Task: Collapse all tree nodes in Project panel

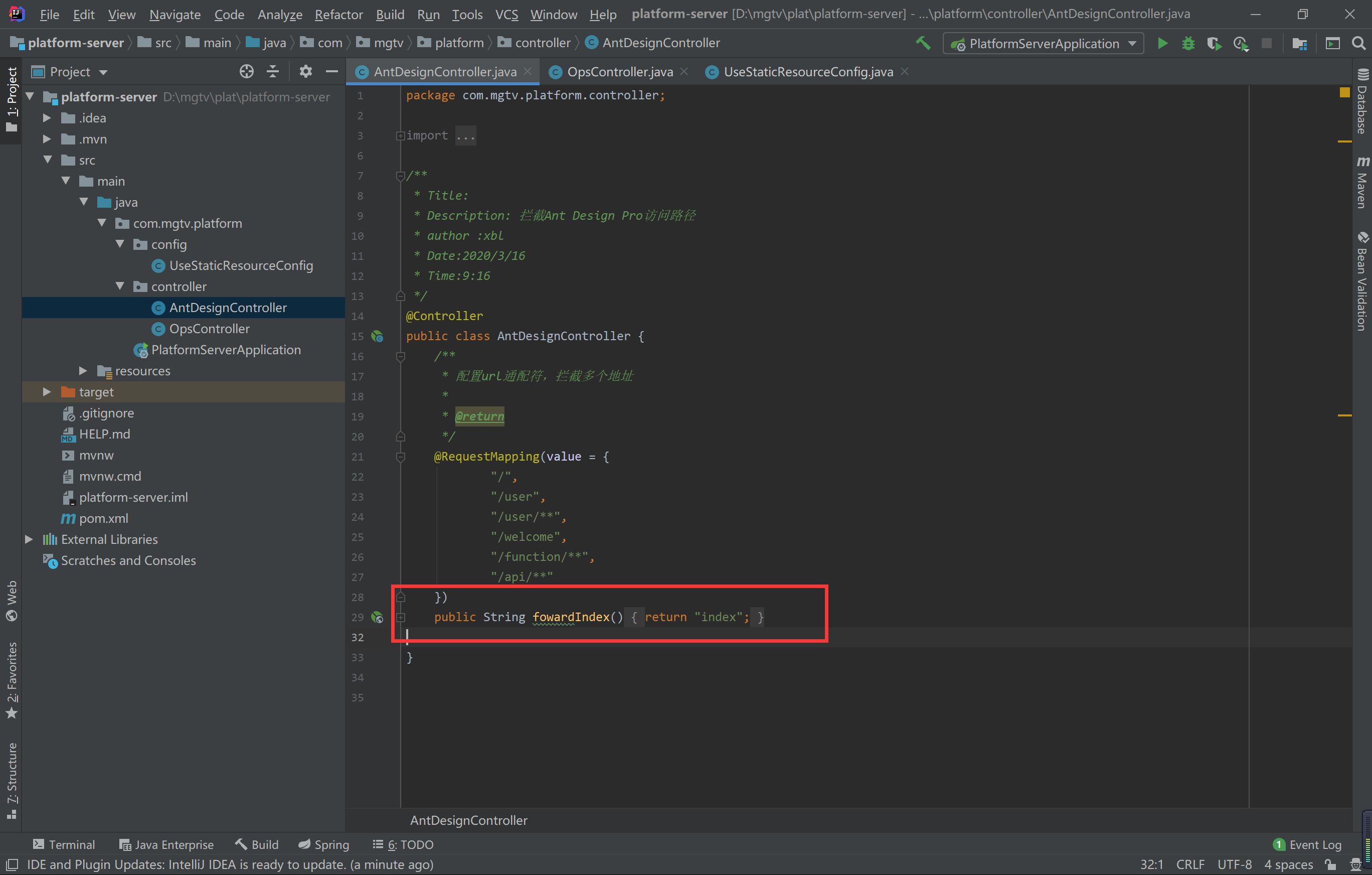Action: tap(273, 71)
